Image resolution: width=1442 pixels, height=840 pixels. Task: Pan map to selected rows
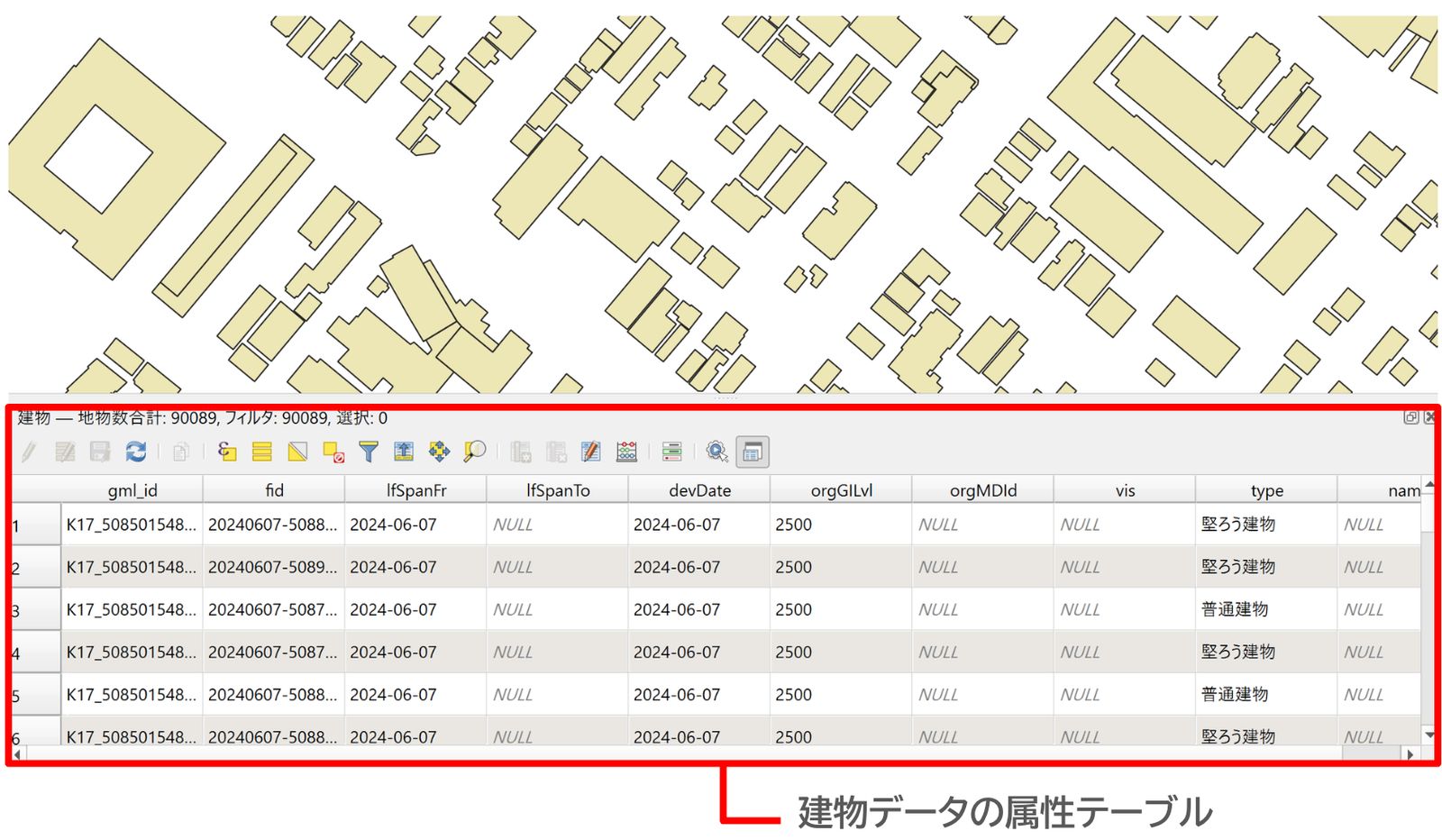(439, 452)
